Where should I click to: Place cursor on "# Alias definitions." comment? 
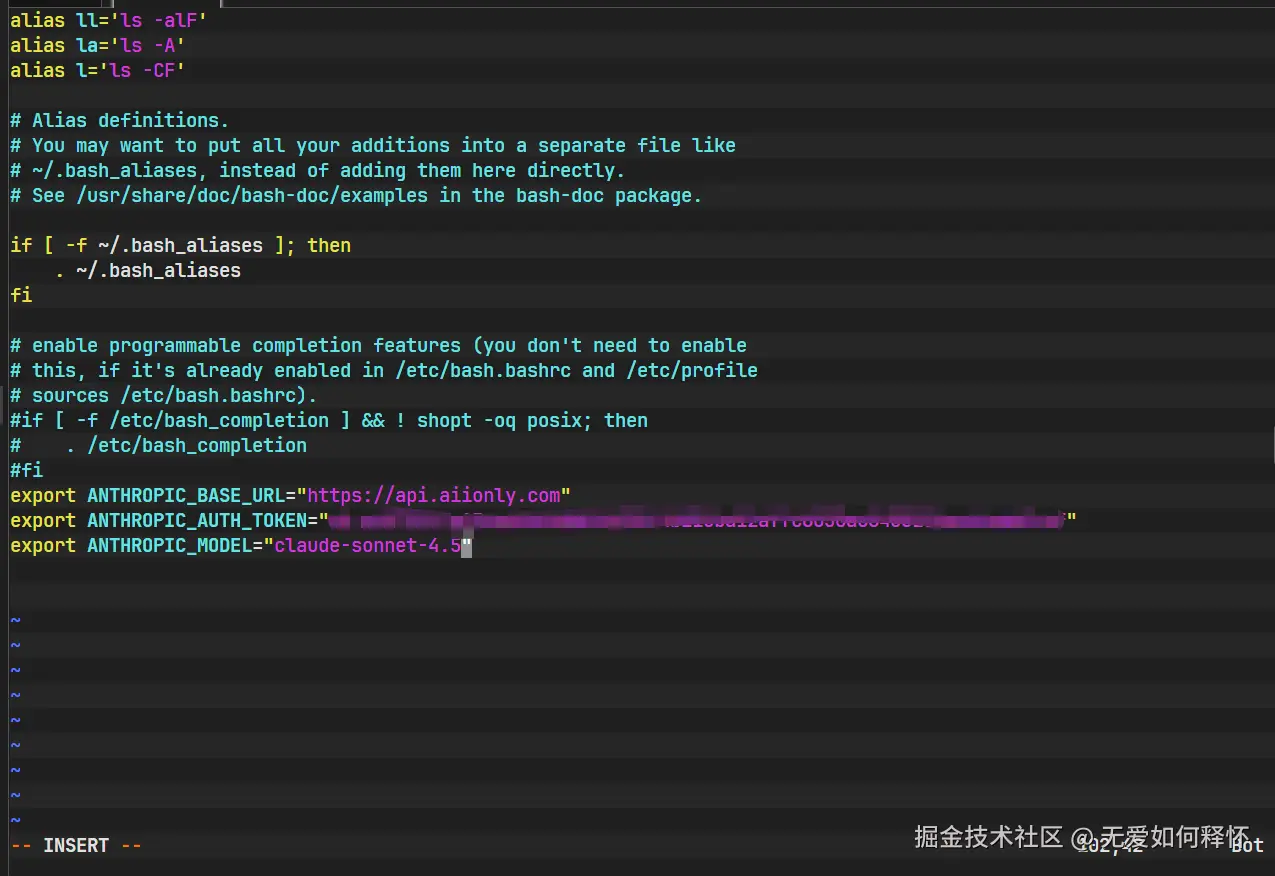120,120
